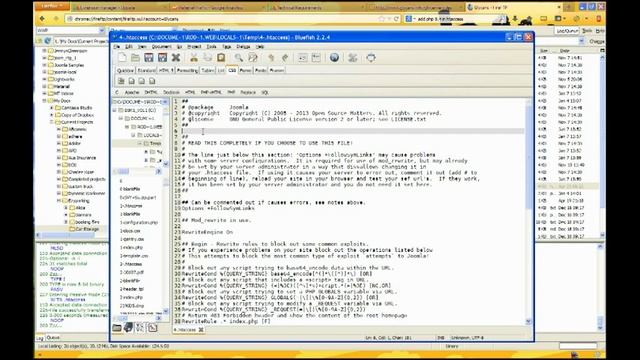Collapse the Temp folder in filebrowser tree
The height and width of the screenshot is (360, 640).
pos(140,143)
